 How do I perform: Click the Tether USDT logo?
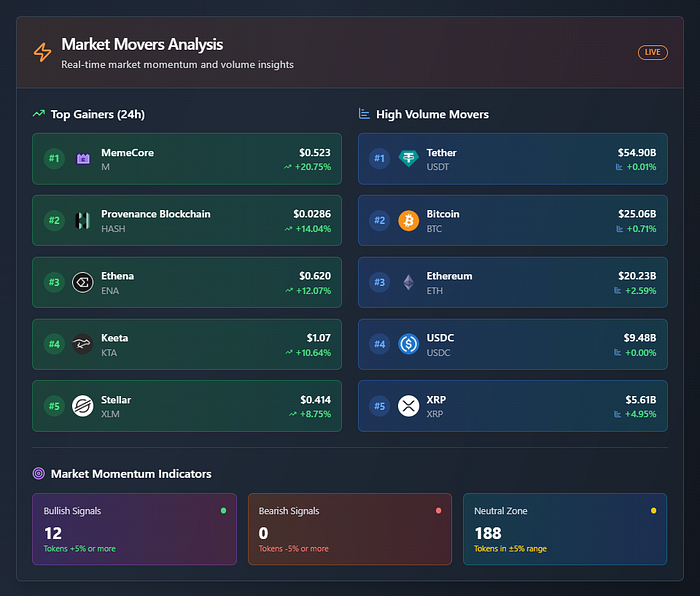pyautogui.click(x=408, y=158)
